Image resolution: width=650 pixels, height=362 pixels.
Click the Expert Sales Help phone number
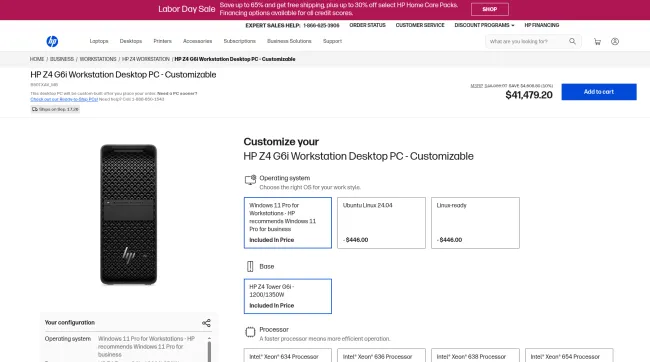(x=321, y=26)
